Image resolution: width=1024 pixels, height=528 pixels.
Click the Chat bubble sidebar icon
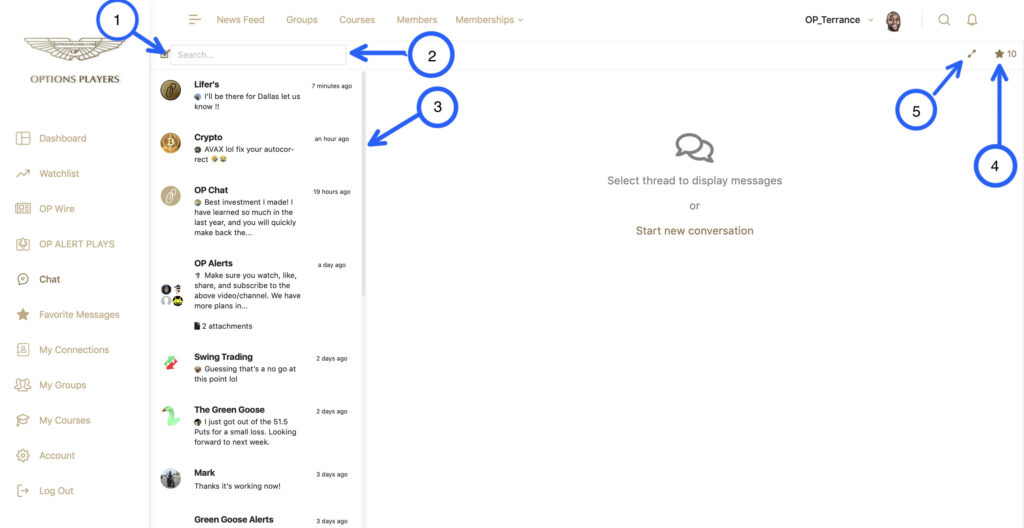[x=23, y=279]
